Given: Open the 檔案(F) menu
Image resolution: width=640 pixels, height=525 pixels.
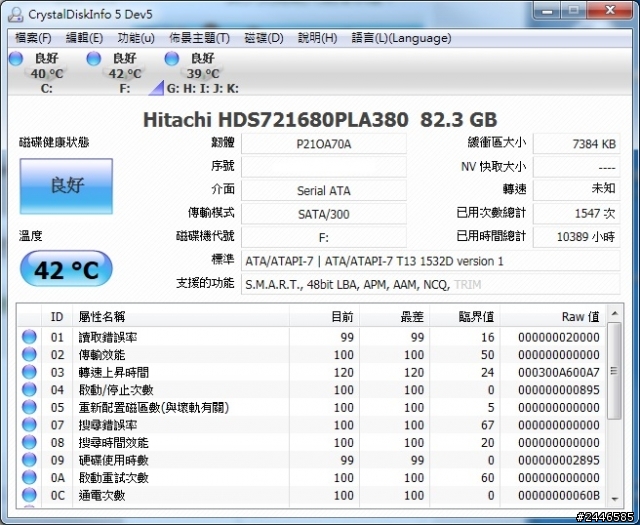Looking at the screenshot, I should pyautogui.click(x=32, y=38).
